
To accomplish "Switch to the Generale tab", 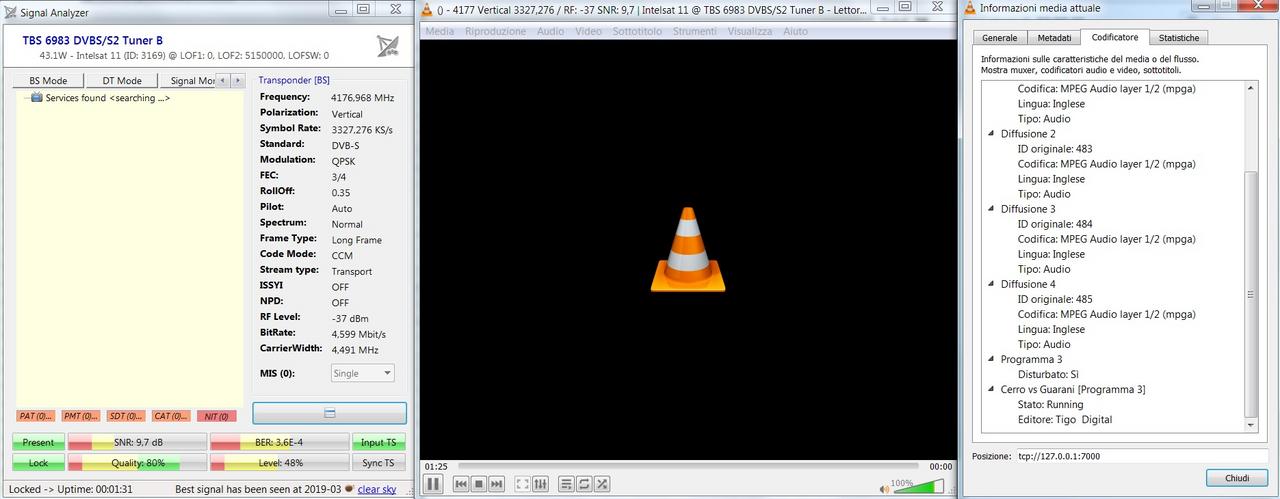I will click(x=999, y=38).
